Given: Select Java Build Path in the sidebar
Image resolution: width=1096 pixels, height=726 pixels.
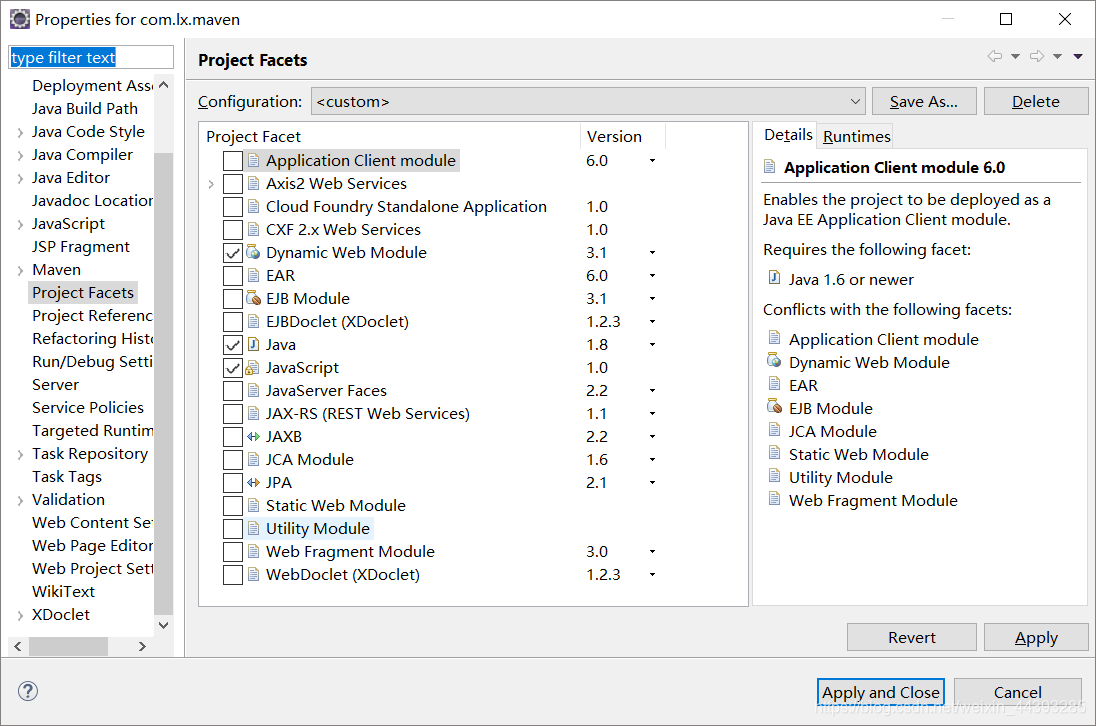Looking at the screenshot, I should (85, 108).
